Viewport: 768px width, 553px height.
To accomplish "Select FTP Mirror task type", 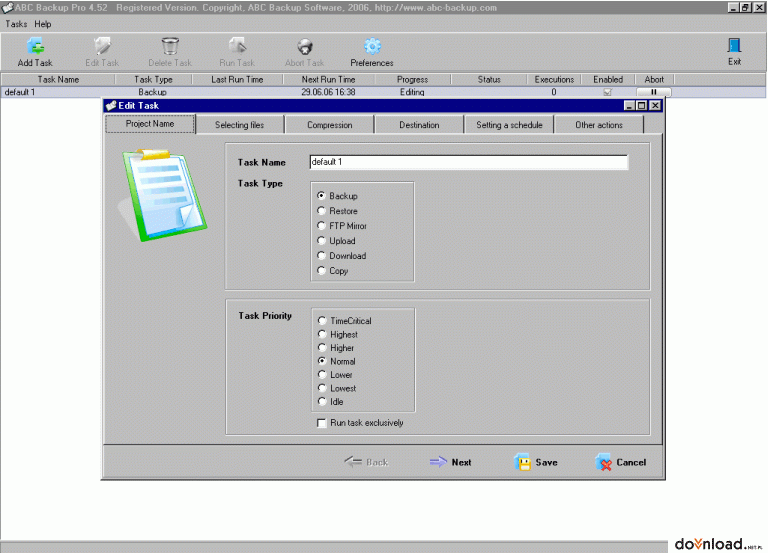I will click(x=321, y=226).
